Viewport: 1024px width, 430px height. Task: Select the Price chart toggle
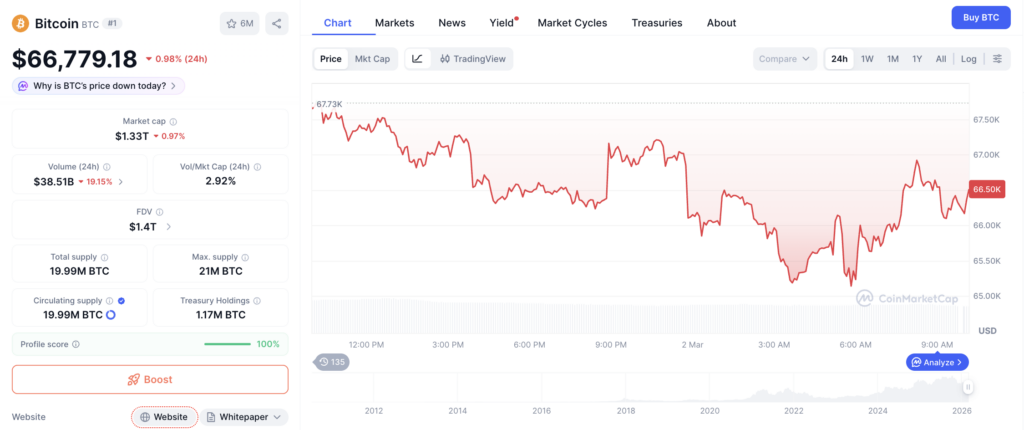coord(330,59)
